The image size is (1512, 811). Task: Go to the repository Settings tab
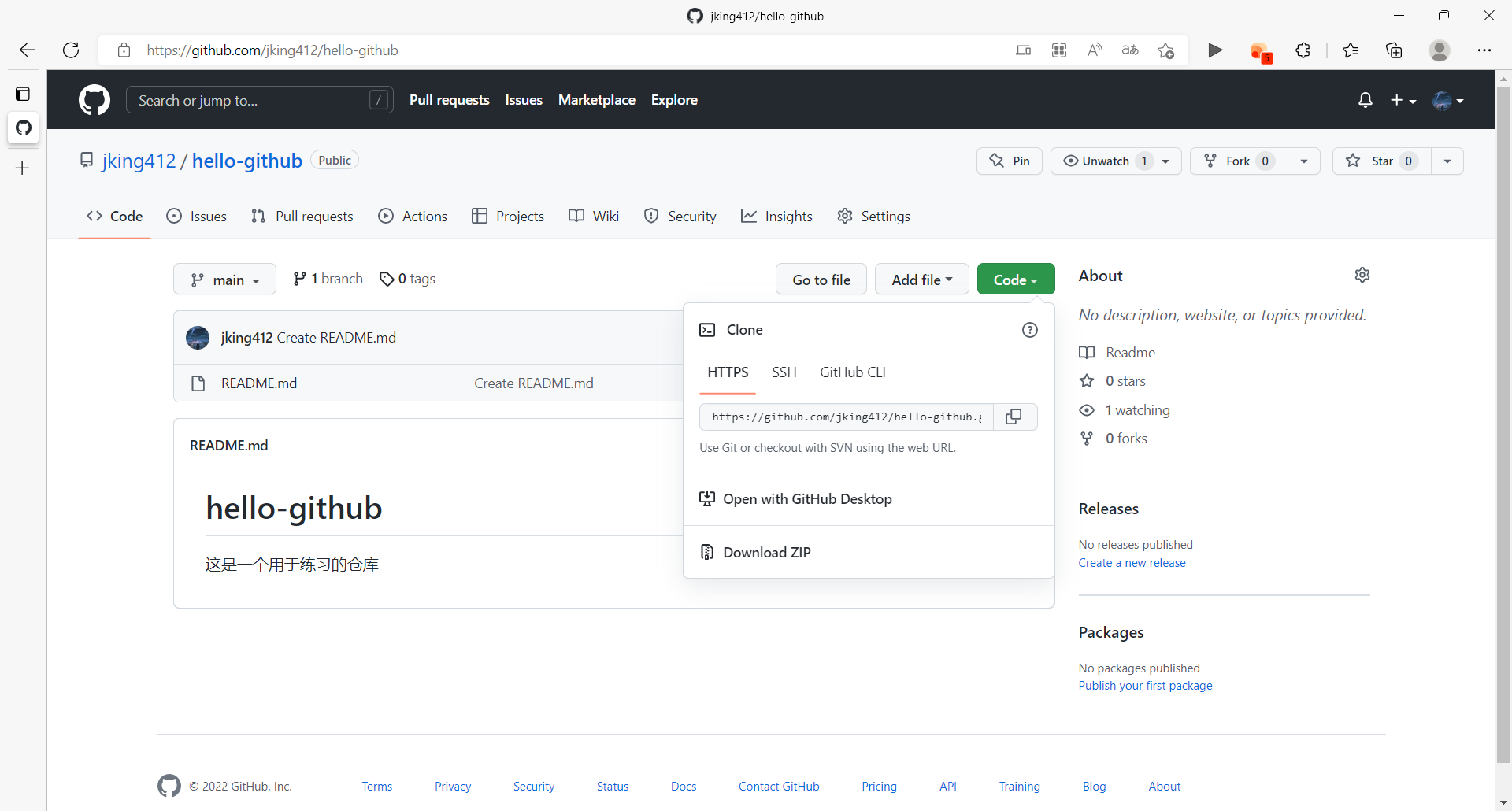tap(873, 217)
